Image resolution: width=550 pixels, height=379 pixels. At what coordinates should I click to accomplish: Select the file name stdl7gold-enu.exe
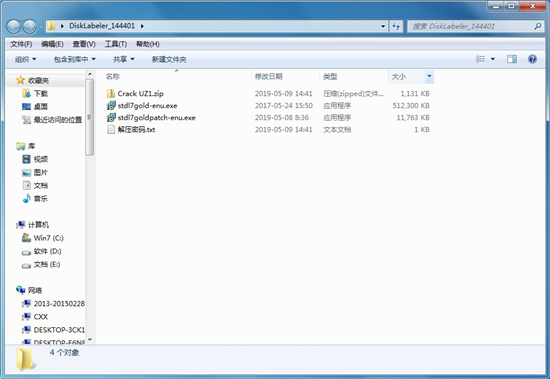[147, 105]
